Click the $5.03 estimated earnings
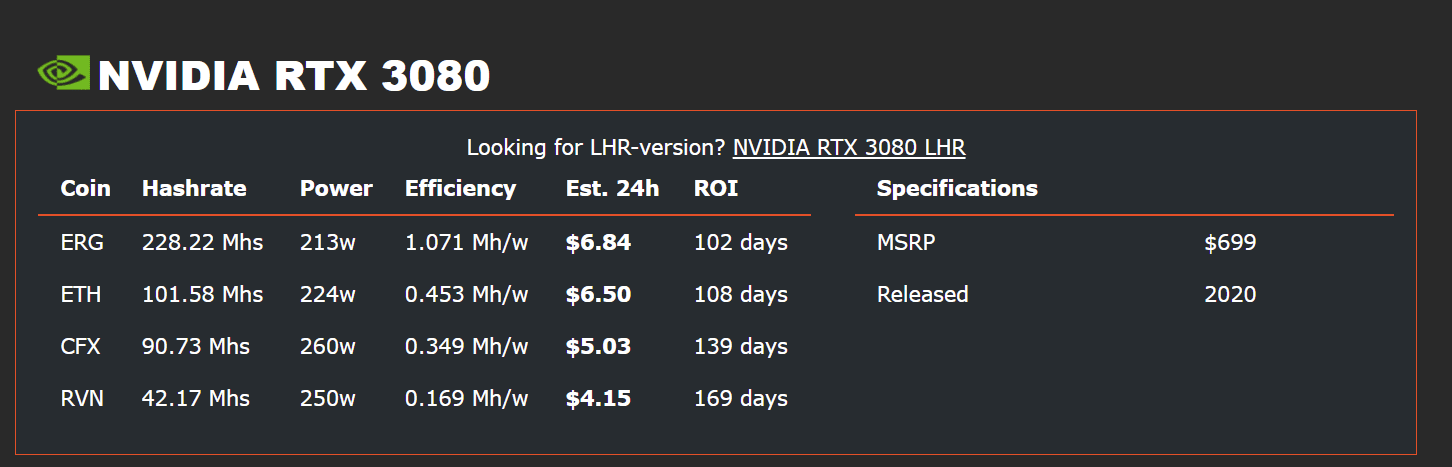This screenshot has height=467, width=1452. [598, 346]
